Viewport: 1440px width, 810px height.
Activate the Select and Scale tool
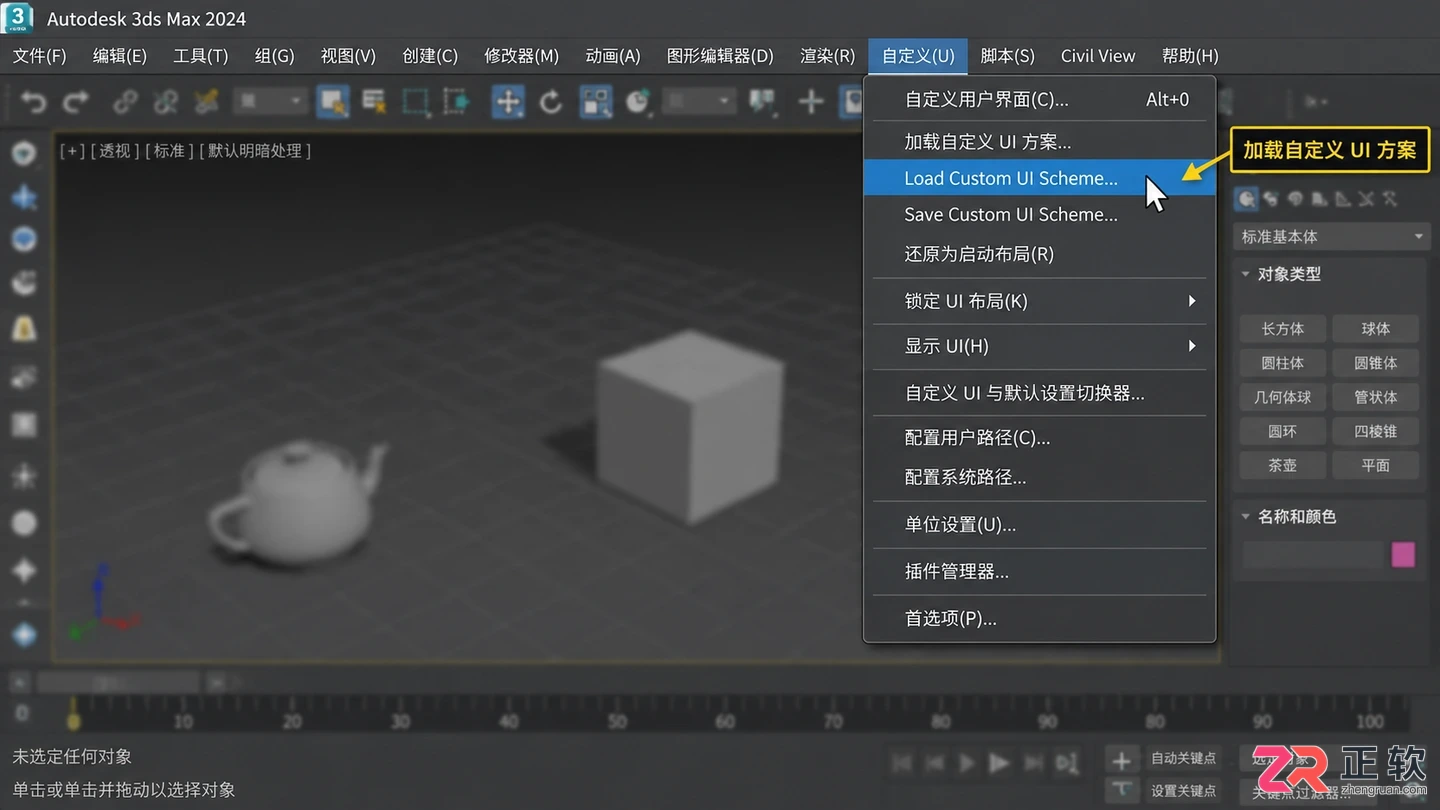pyautogui.click(x=596, y=102)
